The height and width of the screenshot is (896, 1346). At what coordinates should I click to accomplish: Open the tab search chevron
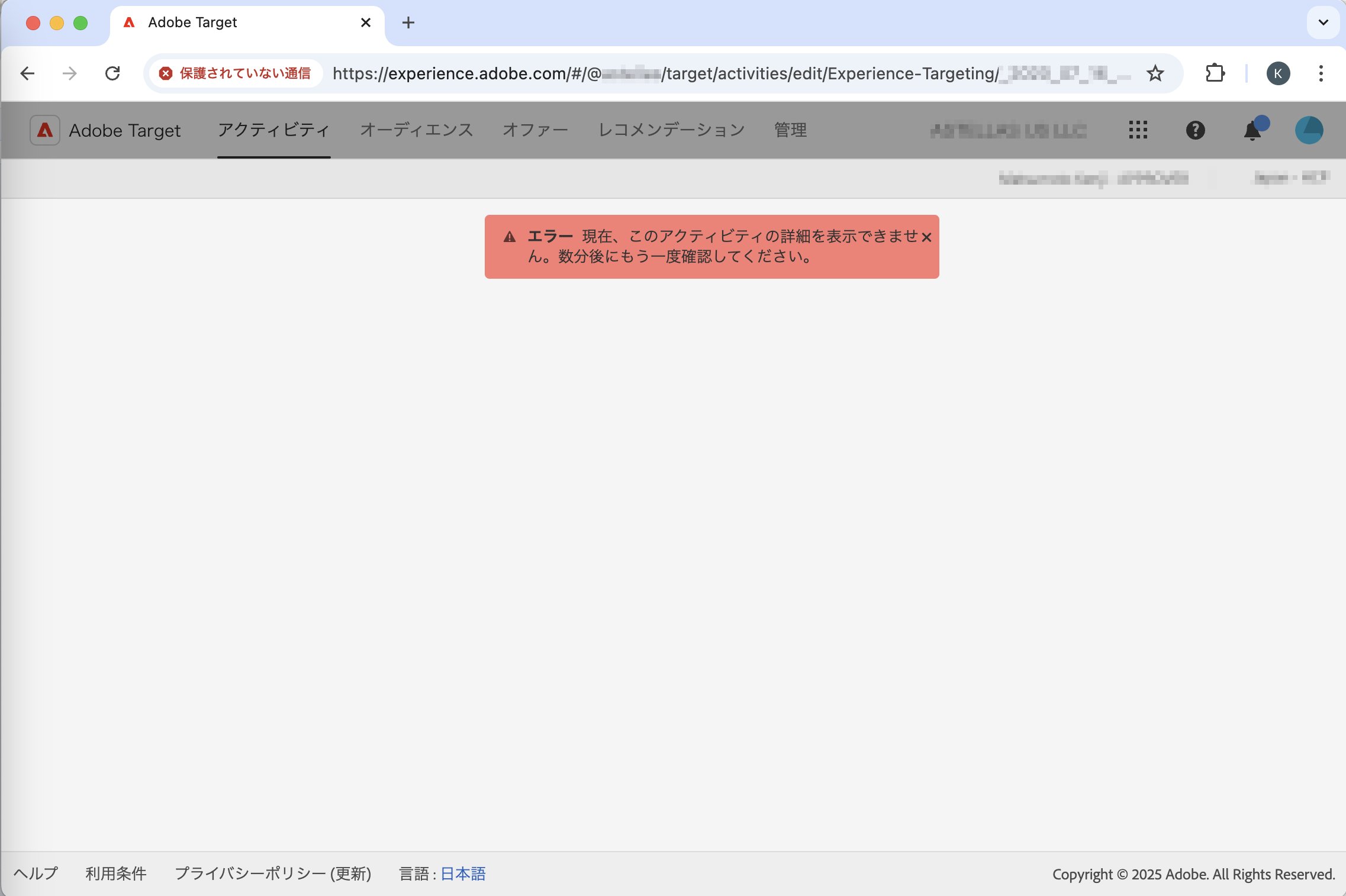coord(1323,22)
